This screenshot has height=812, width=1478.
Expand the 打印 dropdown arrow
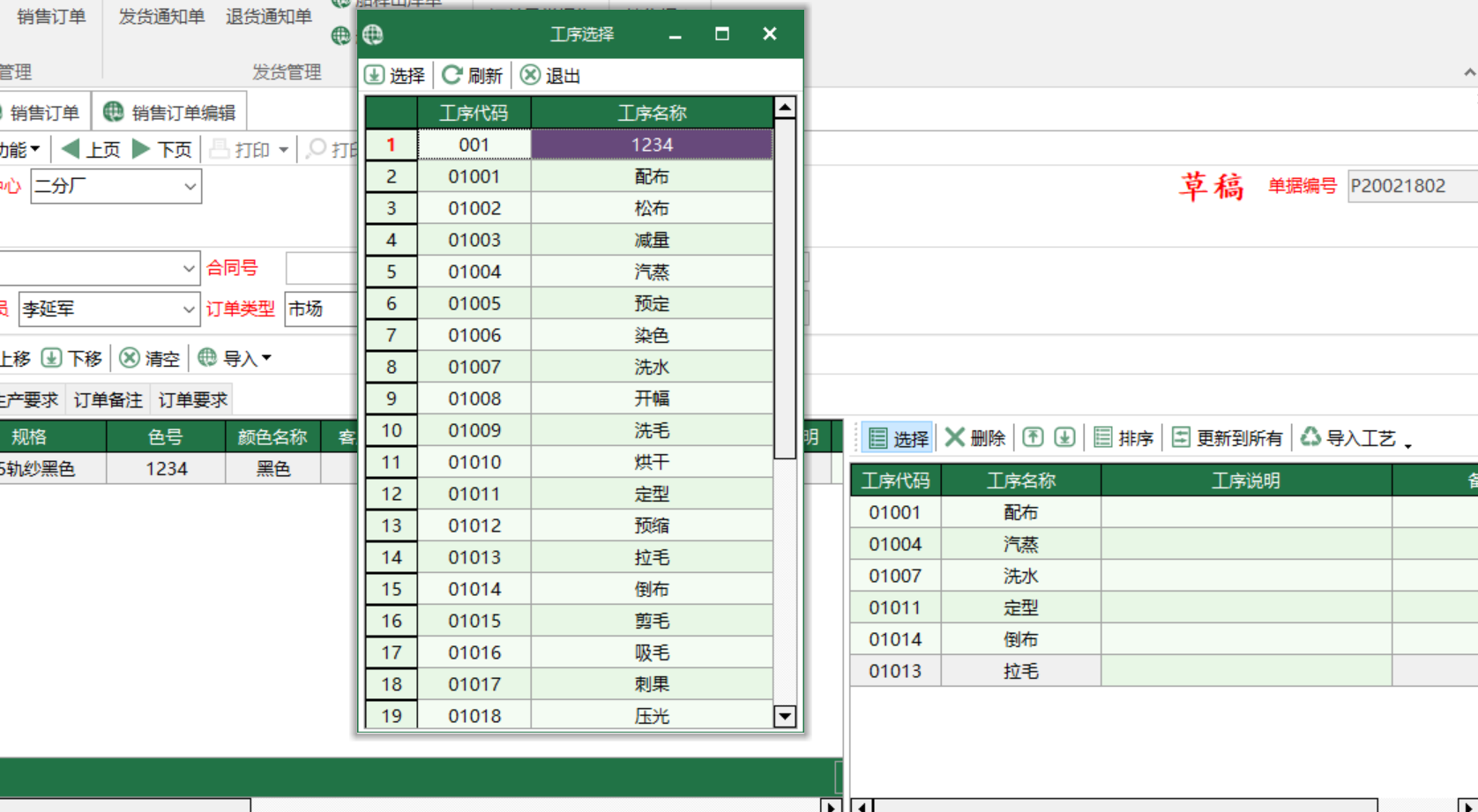[284, 150]
